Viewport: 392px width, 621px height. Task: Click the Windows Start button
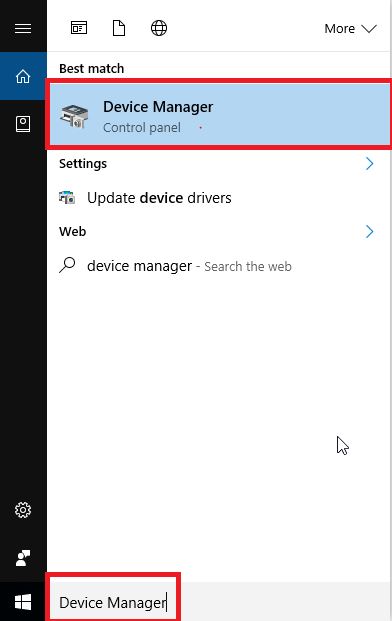pos(23,602)
